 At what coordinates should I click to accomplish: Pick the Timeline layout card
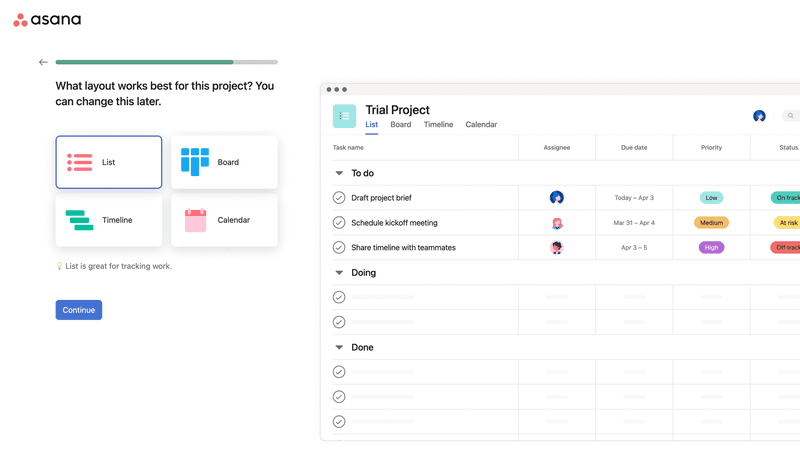pyautogui.click(x=109, y=220)
